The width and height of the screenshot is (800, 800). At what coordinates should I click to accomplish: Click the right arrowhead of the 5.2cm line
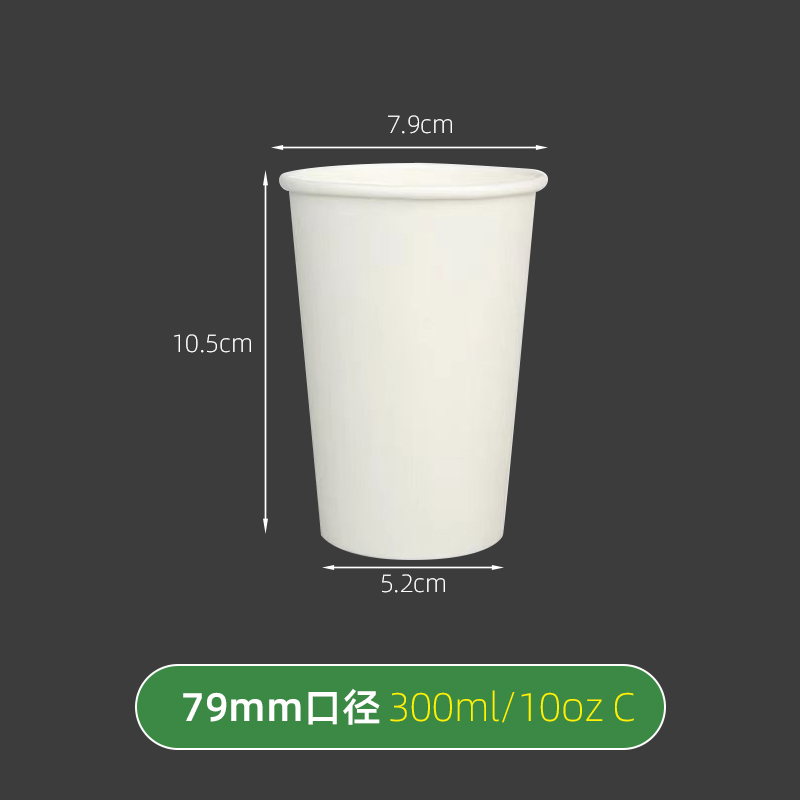pos(497,567)
